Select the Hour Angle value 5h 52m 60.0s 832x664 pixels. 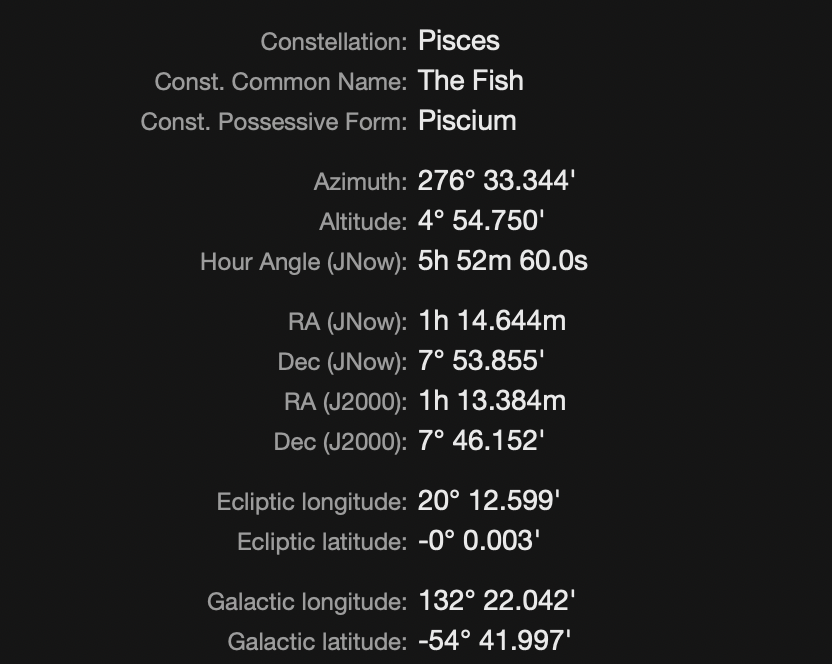pyautogui.click(x=503, y=261)
